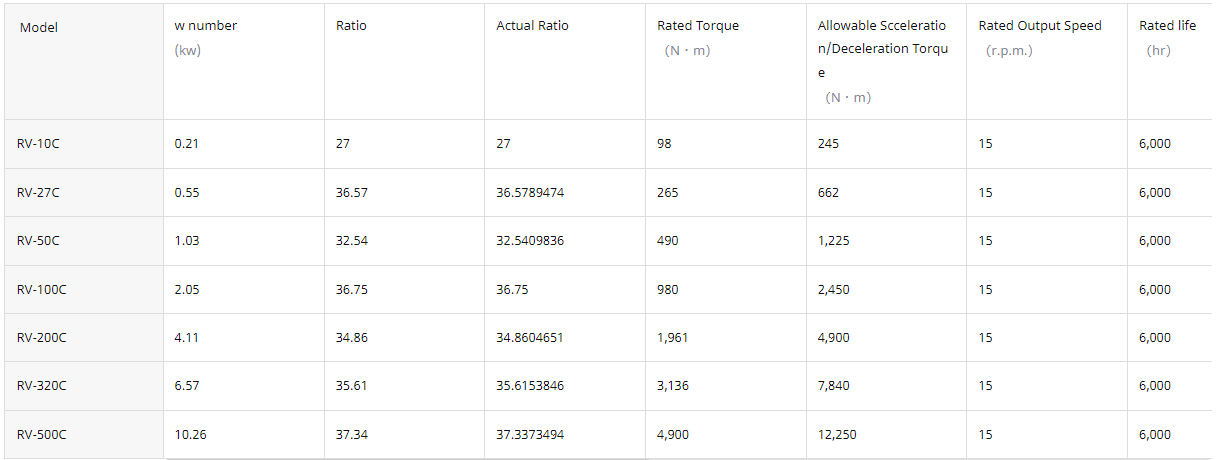The height and width of the screenshot is (460, 1225).
Task: Select the Rated Output Speed header
Action: [1040, 26]
